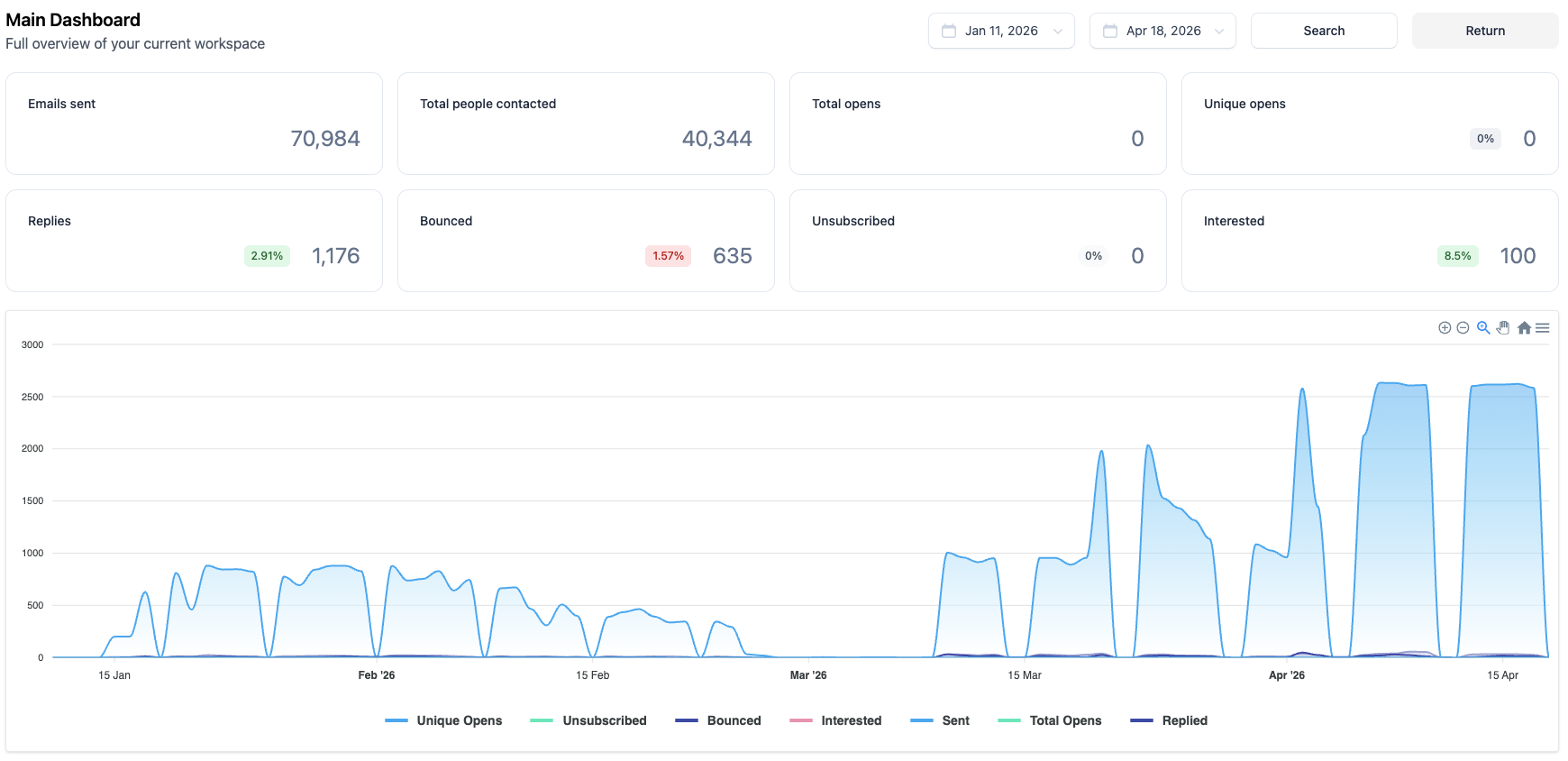
Task: Click the 0% badge in Unique opens card
Action: [1486, 139]
